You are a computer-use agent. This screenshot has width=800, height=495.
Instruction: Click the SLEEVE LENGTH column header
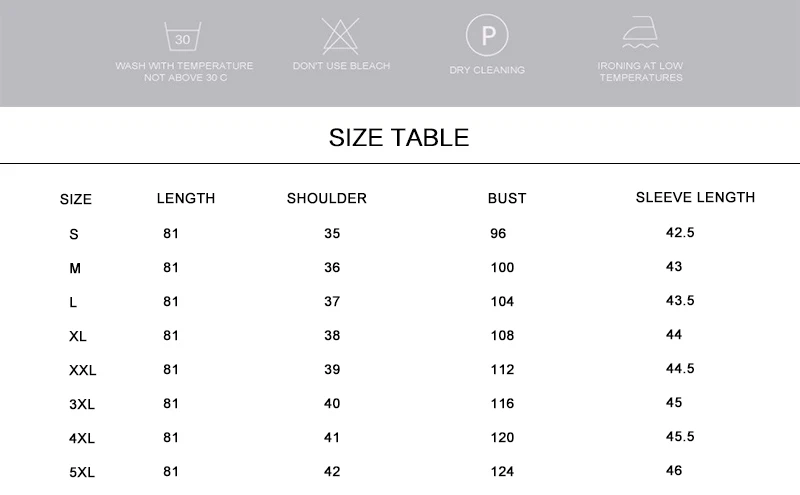pyautogui.click(x=695, y=197)
